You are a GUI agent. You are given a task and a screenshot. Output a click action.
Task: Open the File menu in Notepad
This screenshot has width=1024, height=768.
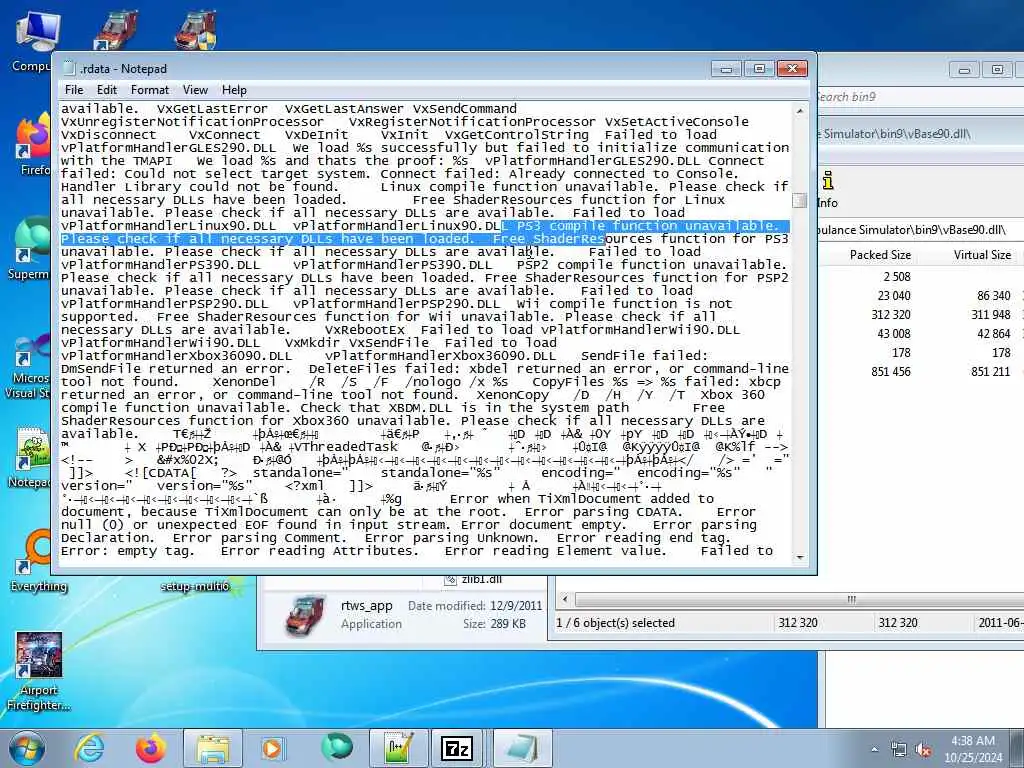pyautogui.click(x=74, y=90)
